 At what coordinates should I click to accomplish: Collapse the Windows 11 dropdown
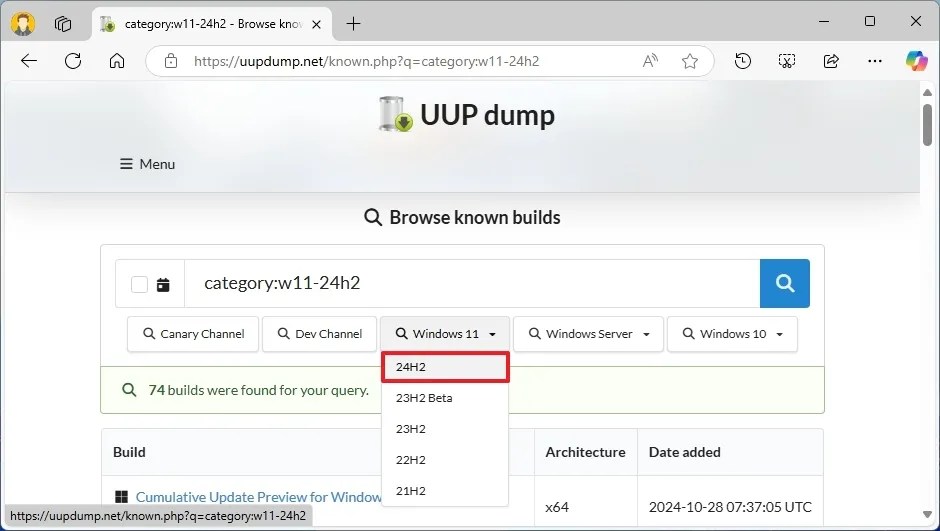point(445,334)
